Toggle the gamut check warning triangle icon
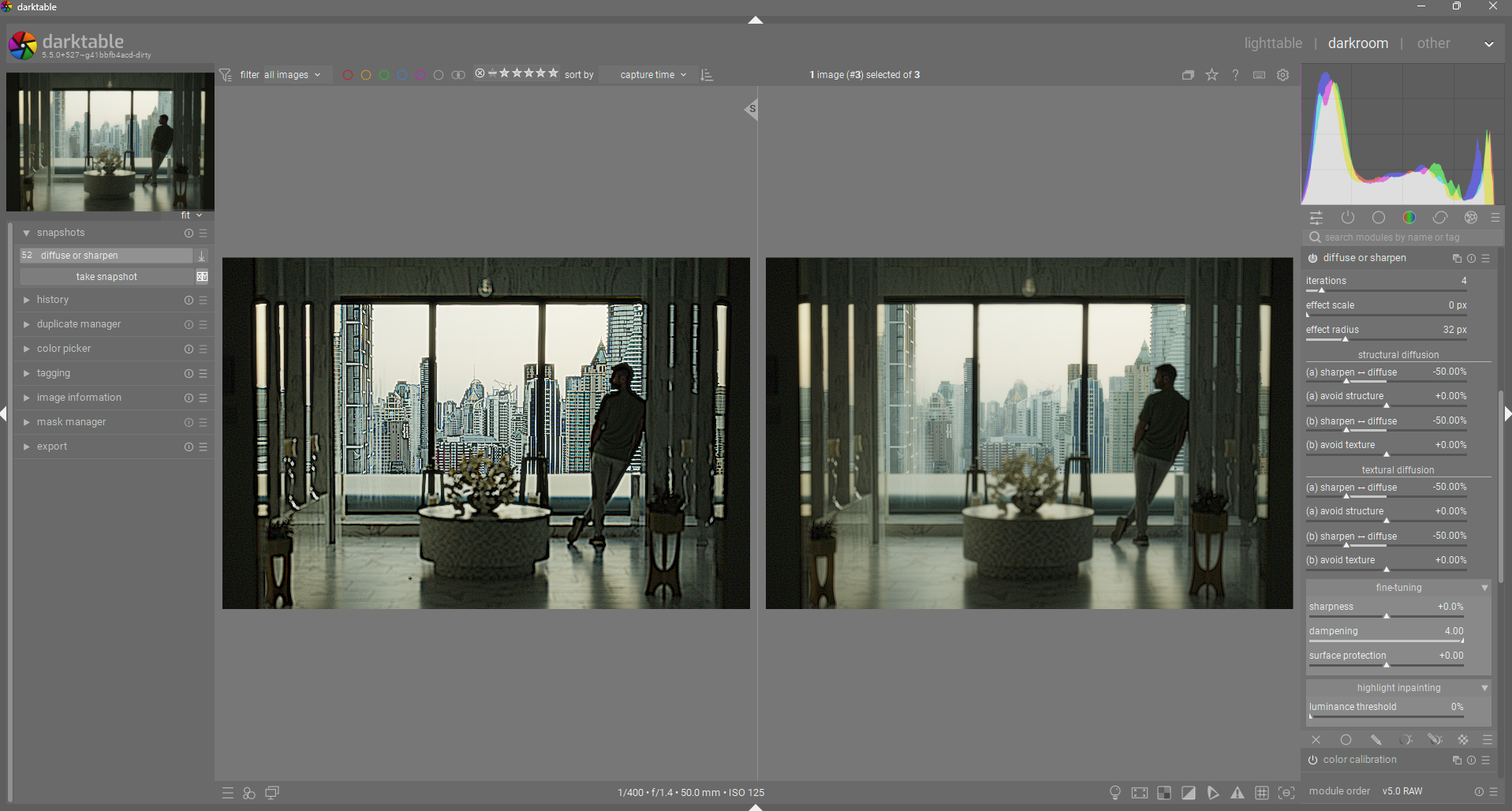The height and width of the screenshot is (811, 1512). [1238, 793]
